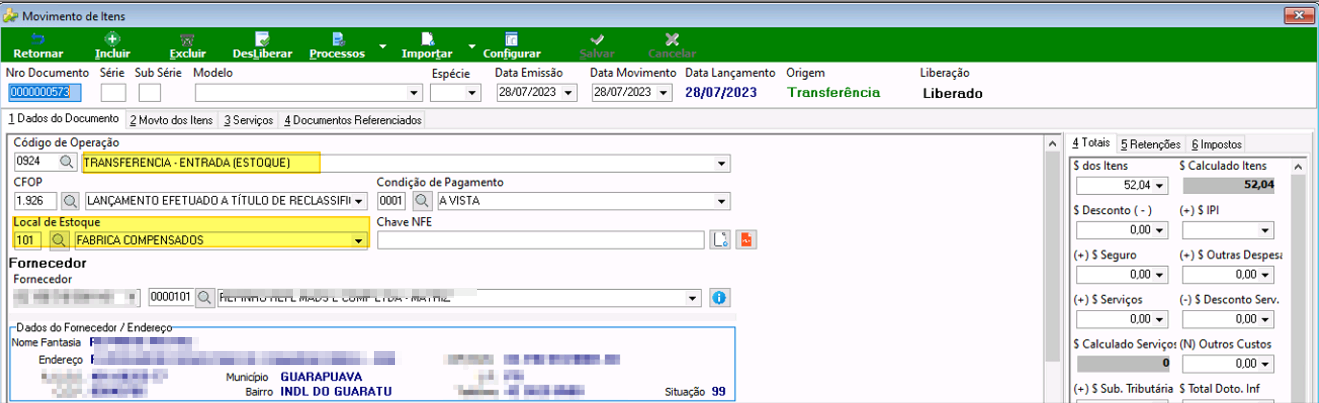Click the DesLiberar toolbar button

coord(262,46)
